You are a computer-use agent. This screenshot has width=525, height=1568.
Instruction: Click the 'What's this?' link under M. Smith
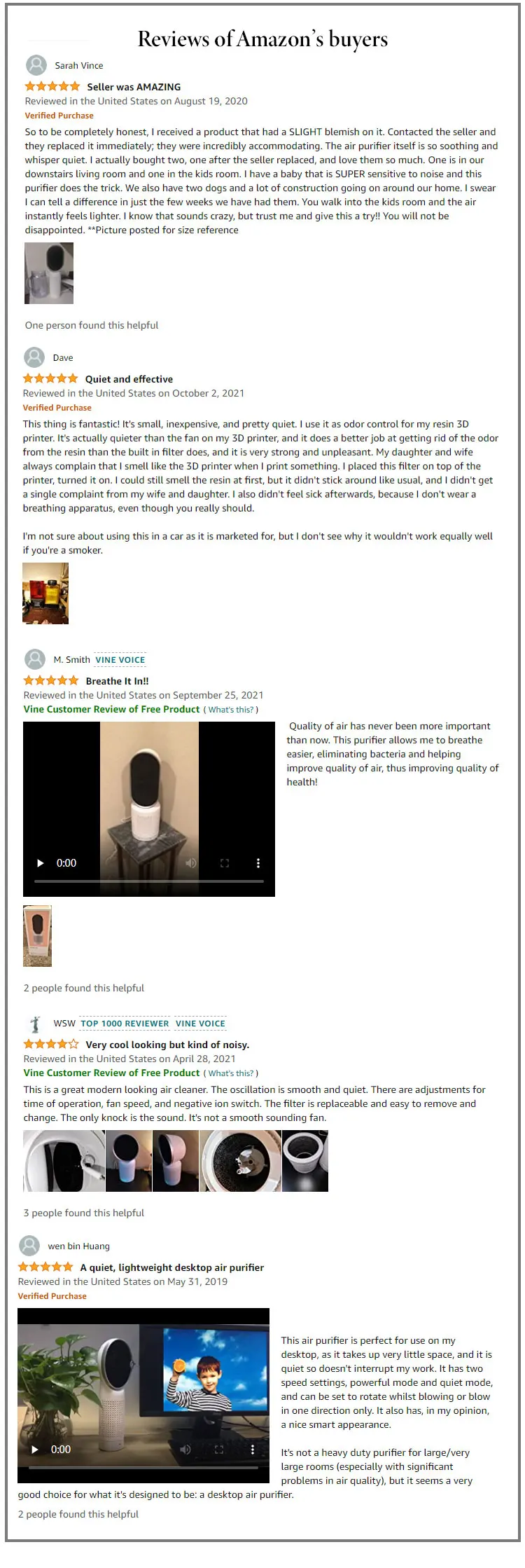click(x=231, y=710)
